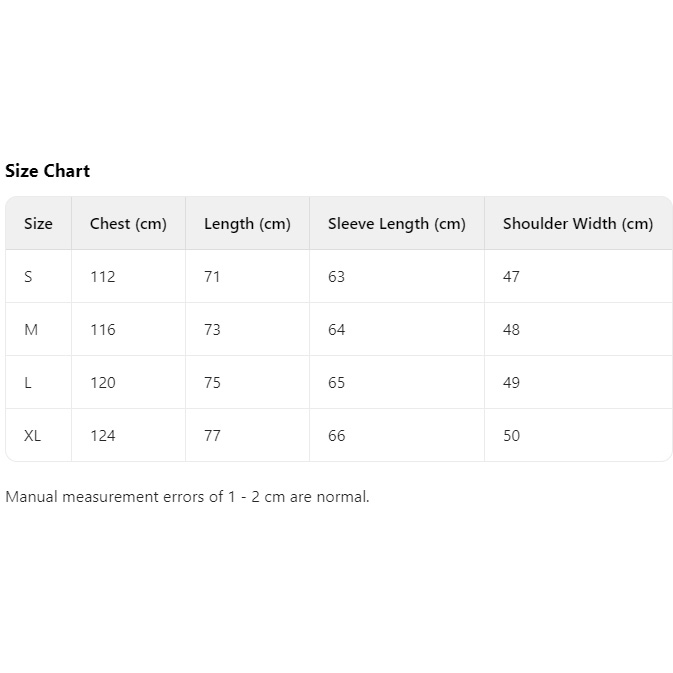
Task: Click length value 71 for size S
Action: (212, 276)
